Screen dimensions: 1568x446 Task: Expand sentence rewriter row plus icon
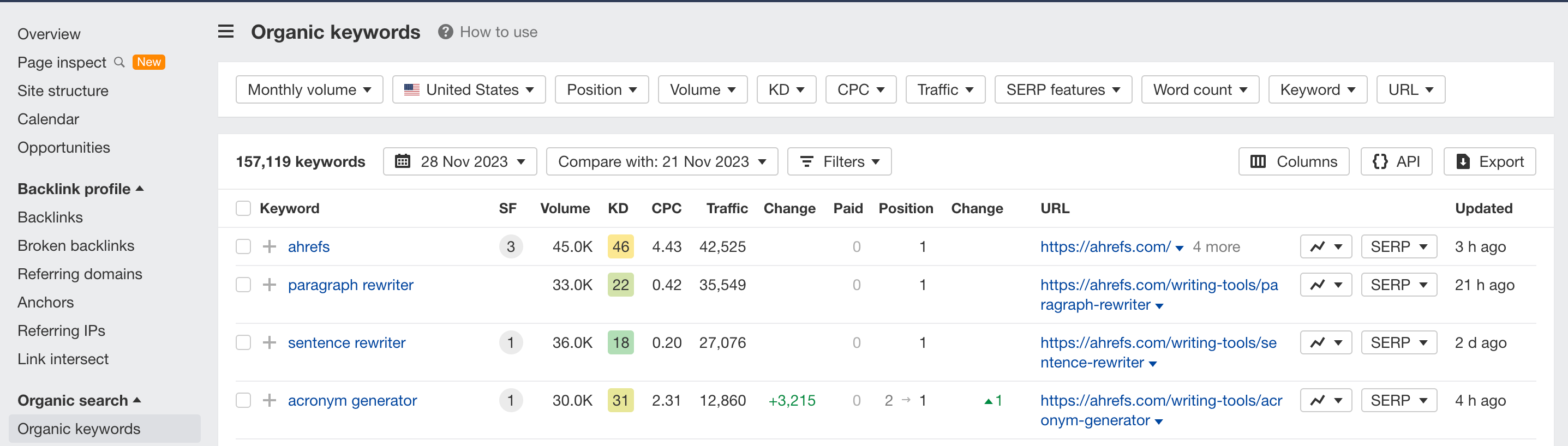coord(269,342)
